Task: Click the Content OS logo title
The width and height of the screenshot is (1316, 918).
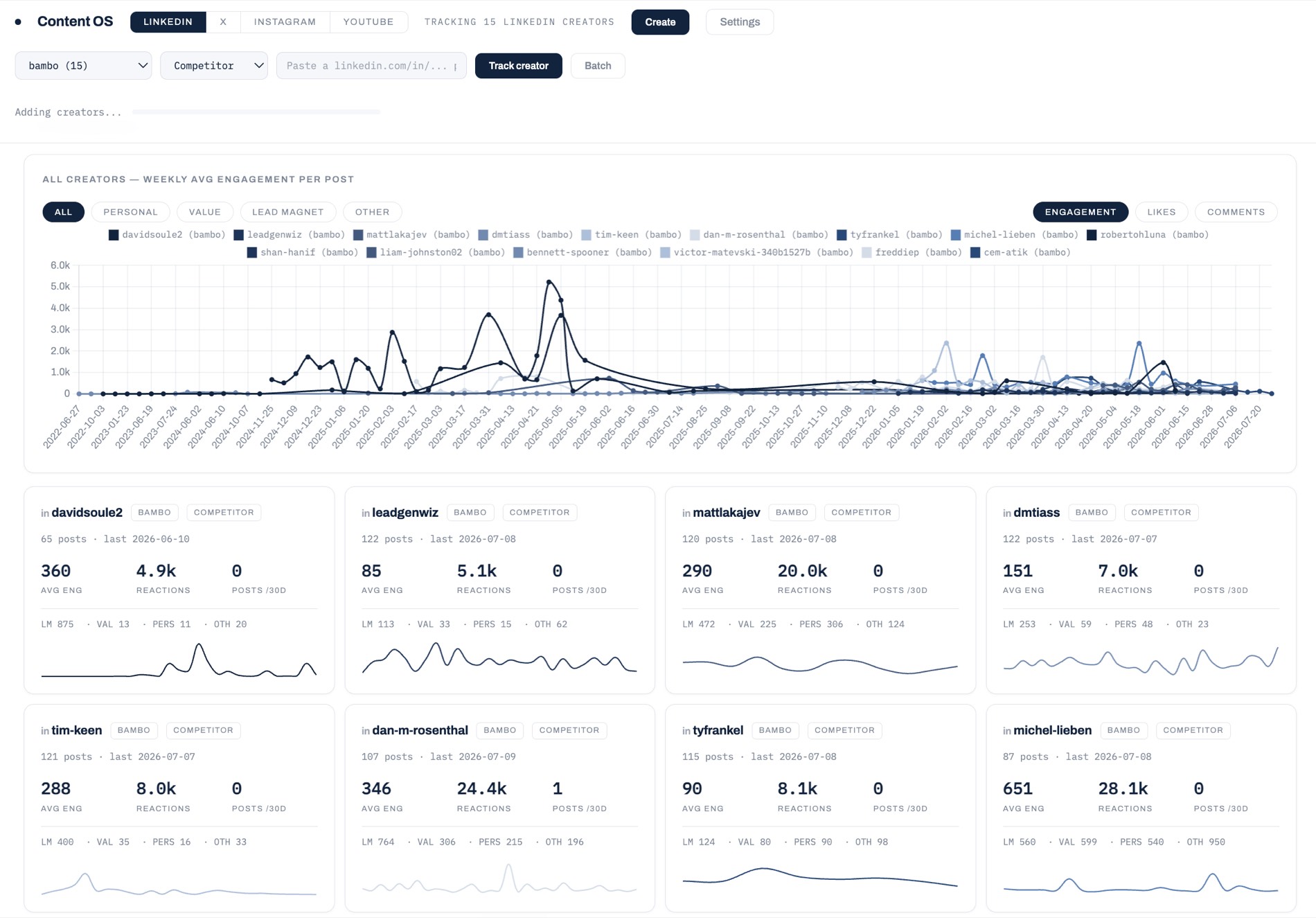Action: click(x=75, y=21)
